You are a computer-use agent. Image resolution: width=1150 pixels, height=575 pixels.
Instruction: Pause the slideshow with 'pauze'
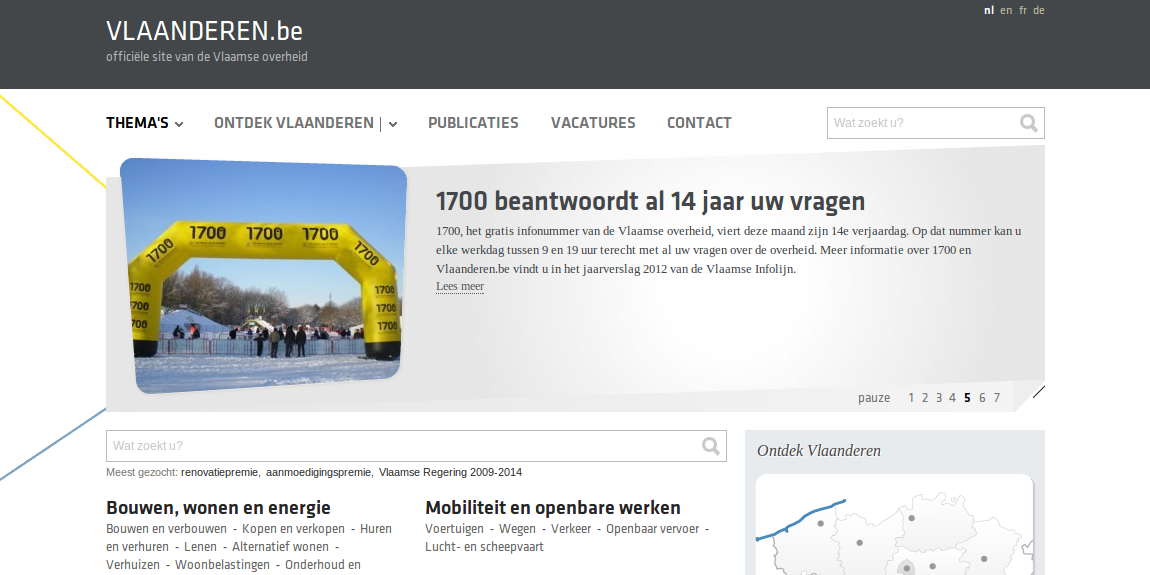click(x=874, y=398)
